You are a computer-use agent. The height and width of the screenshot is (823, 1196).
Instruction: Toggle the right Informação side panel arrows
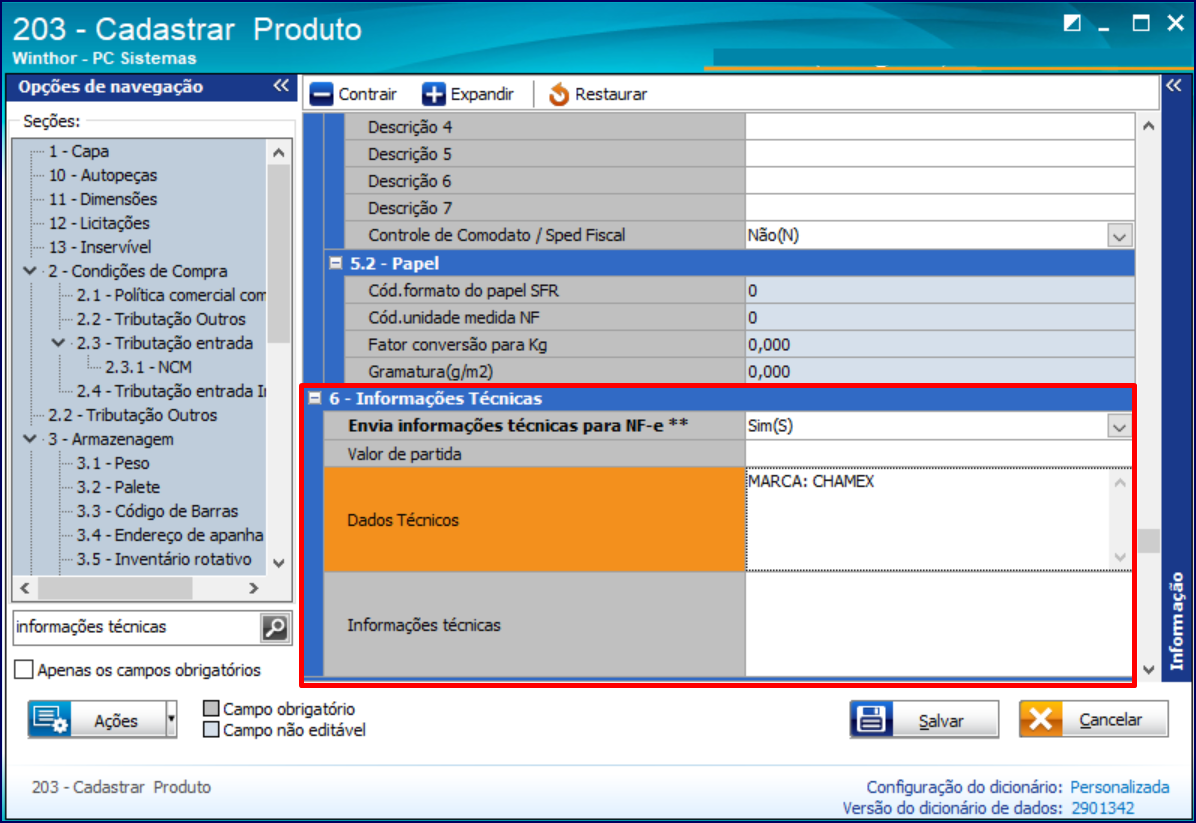point(1173,85)
